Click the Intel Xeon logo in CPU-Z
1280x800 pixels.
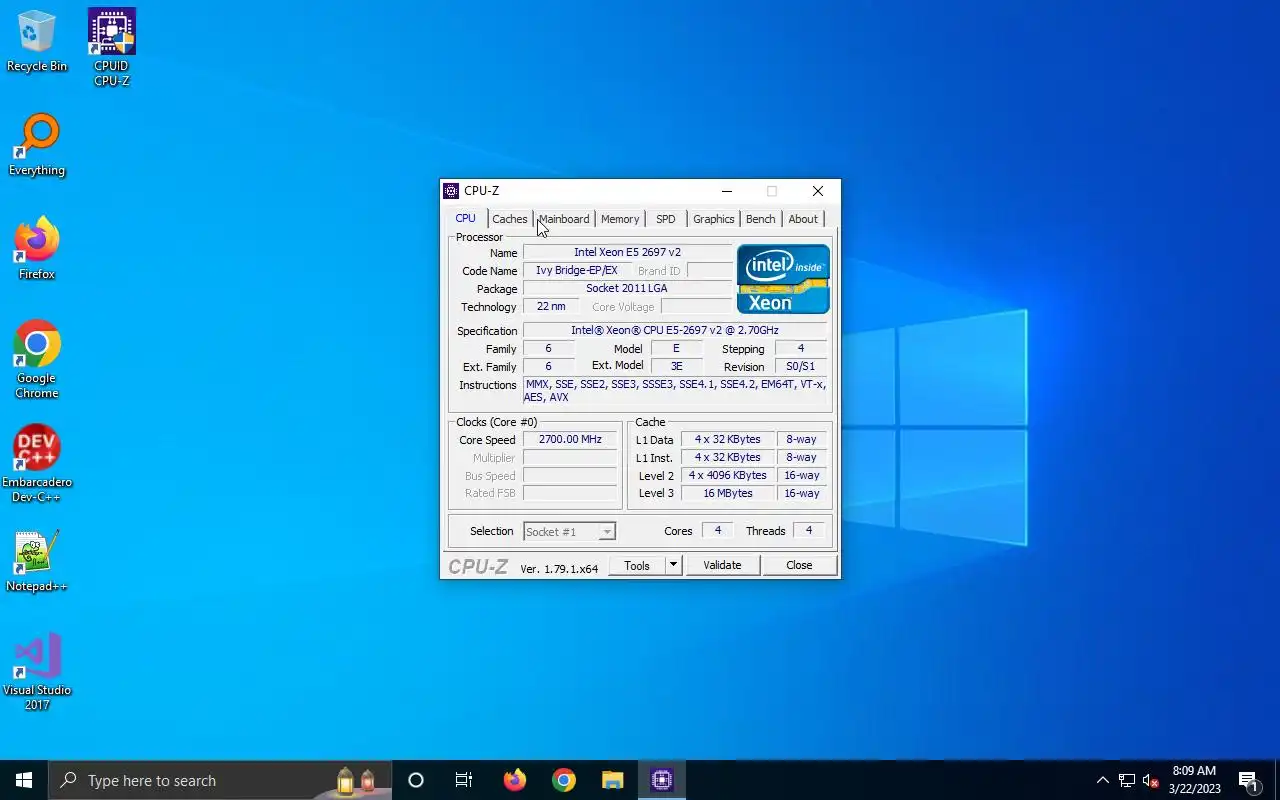[783, 279]
